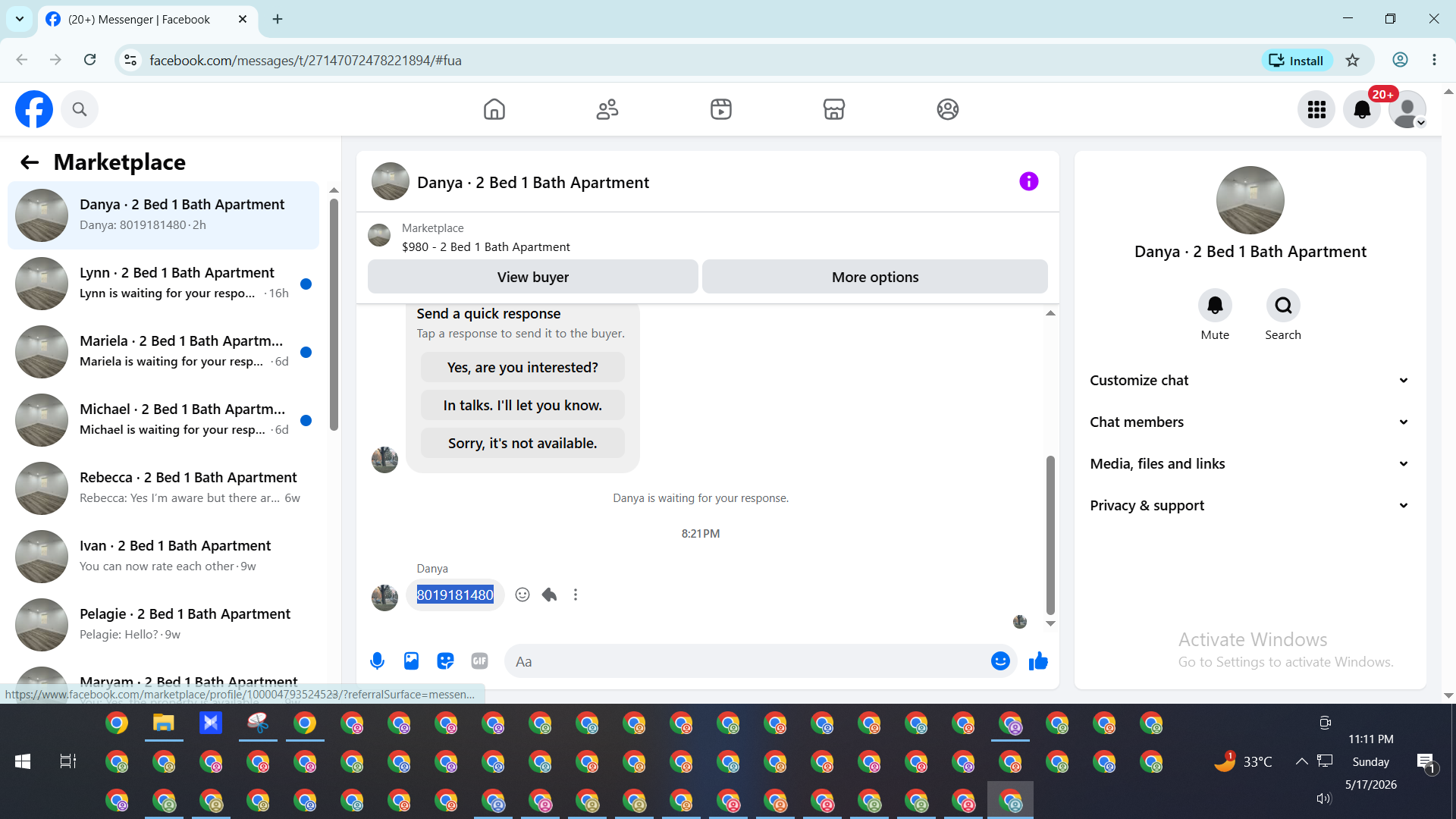The width and height of the screenshot is (1456, 819).
Task: Open Chrome profile icon in toolbar
Action: click(1400, 60)
